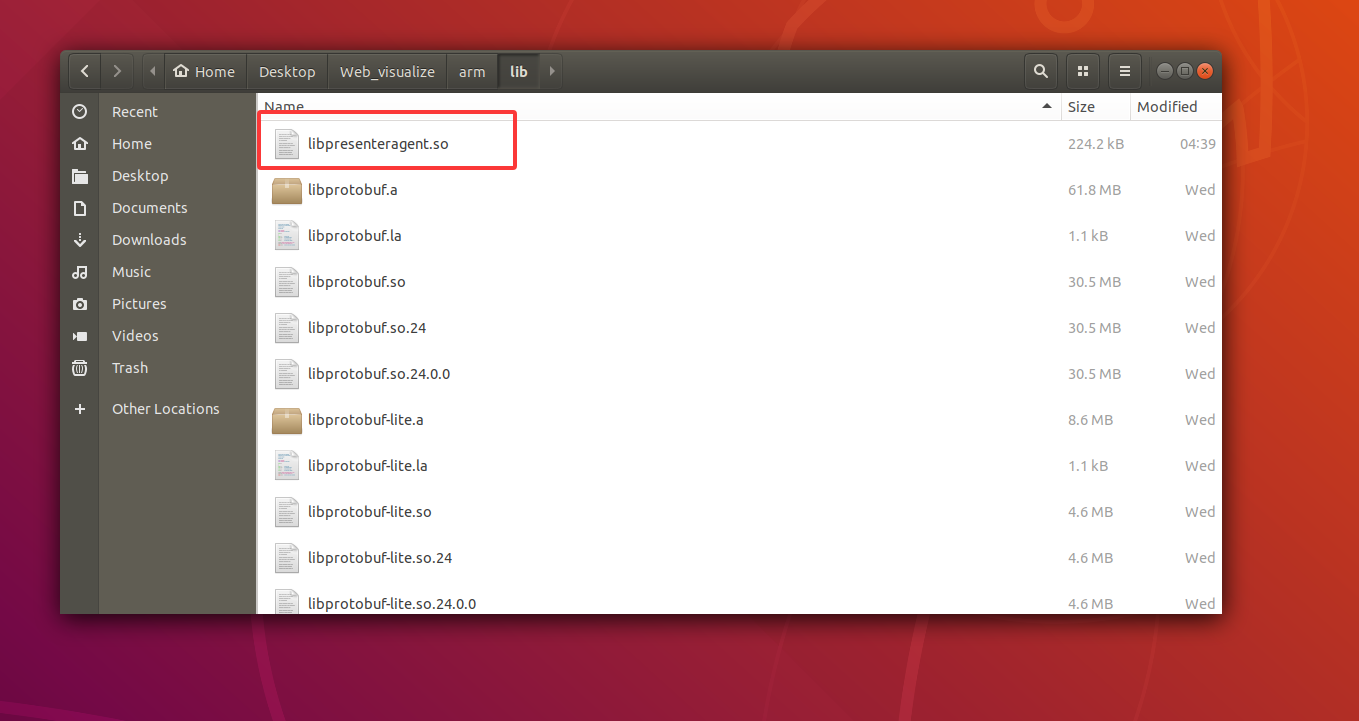Select the libprotobuf.a file name

tap(353, 190)
